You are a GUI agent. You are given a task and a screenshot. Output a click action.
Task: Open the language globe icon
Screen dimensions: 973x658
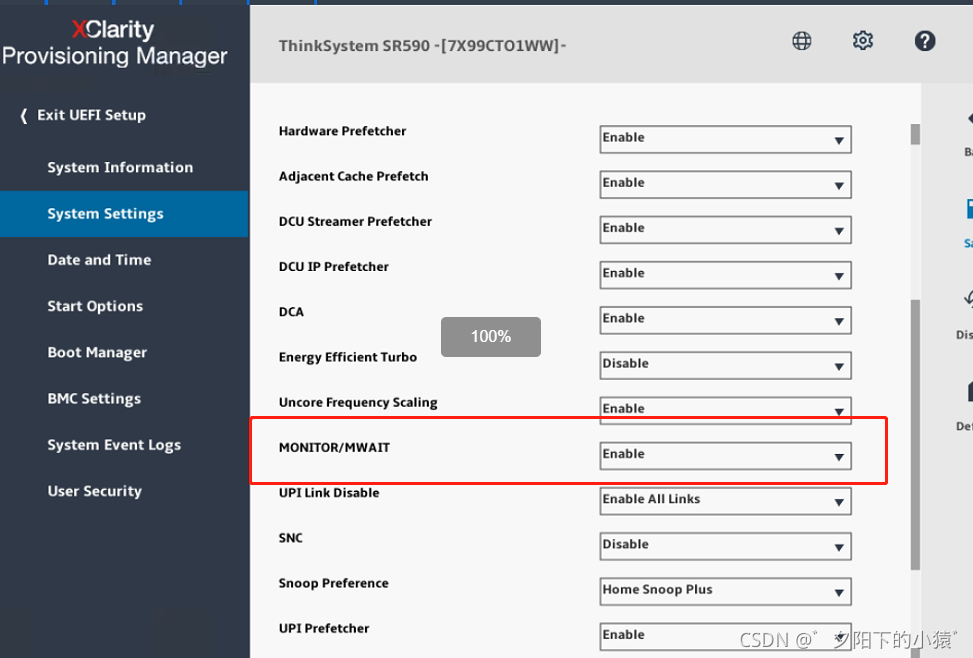coord(802,41)
